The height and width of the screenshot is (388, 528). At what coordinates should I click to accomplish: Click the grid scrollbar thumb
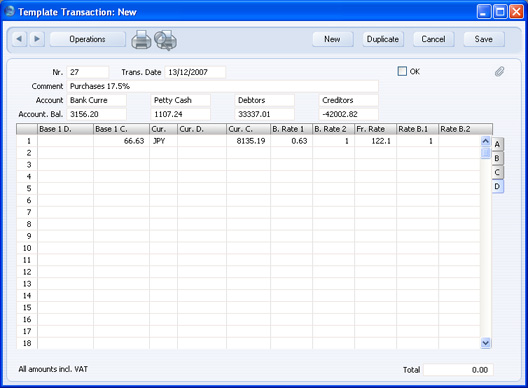485,153
